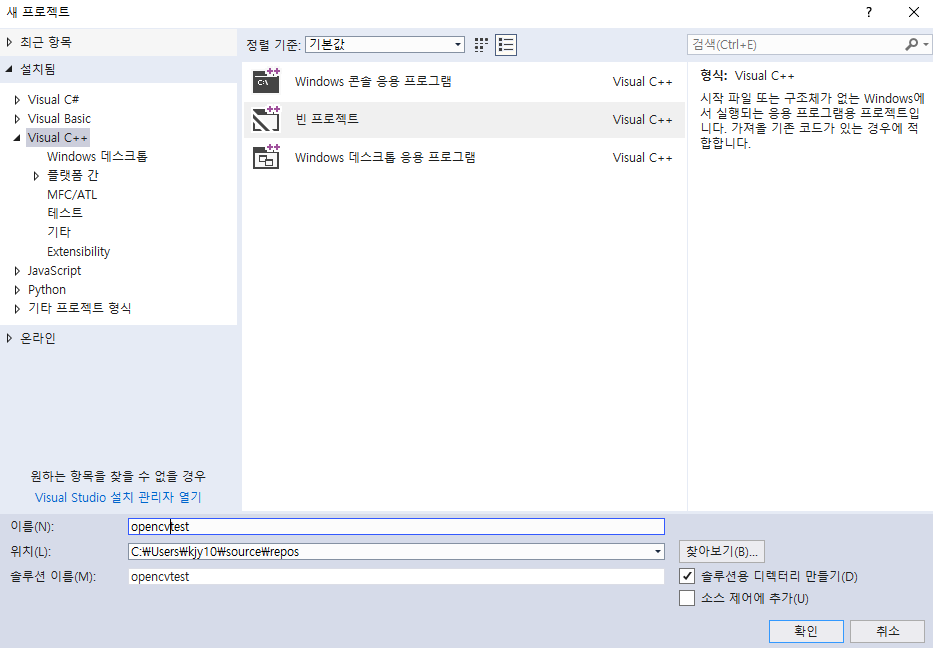The height and width of the screenshot is (648, 933).
Task: Click the empty project template icon
Action: 266,119
